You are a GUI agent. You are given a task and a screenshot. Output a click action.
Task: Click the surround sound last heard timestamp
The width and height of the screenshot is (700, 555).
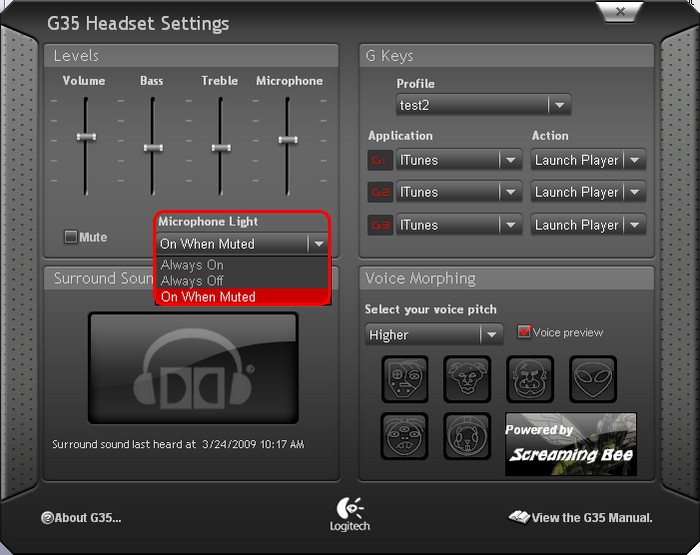253,444
